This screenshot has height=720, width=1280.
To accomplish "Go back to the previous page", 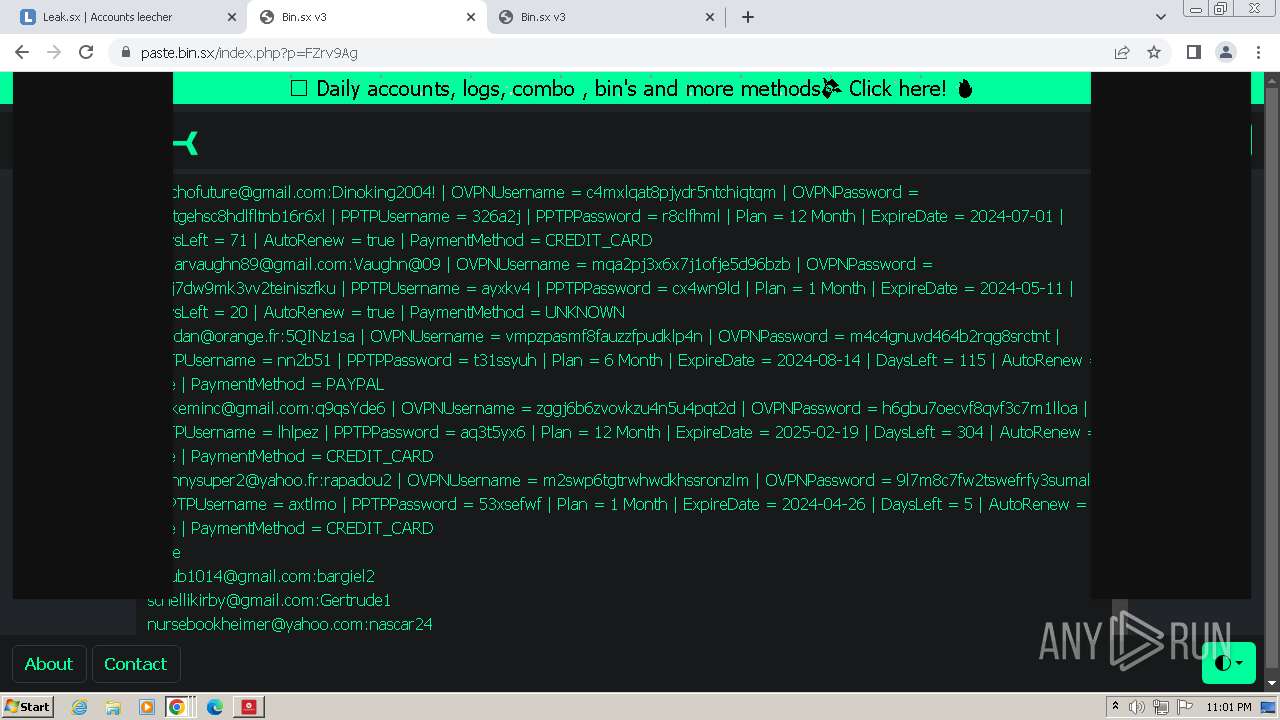I will coord(22,52).
